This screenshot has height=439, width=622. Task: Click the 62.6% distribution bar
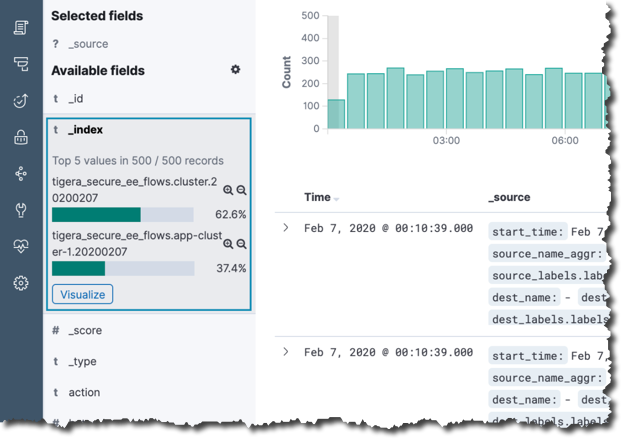pyautogui.click(x=122, y=215)
